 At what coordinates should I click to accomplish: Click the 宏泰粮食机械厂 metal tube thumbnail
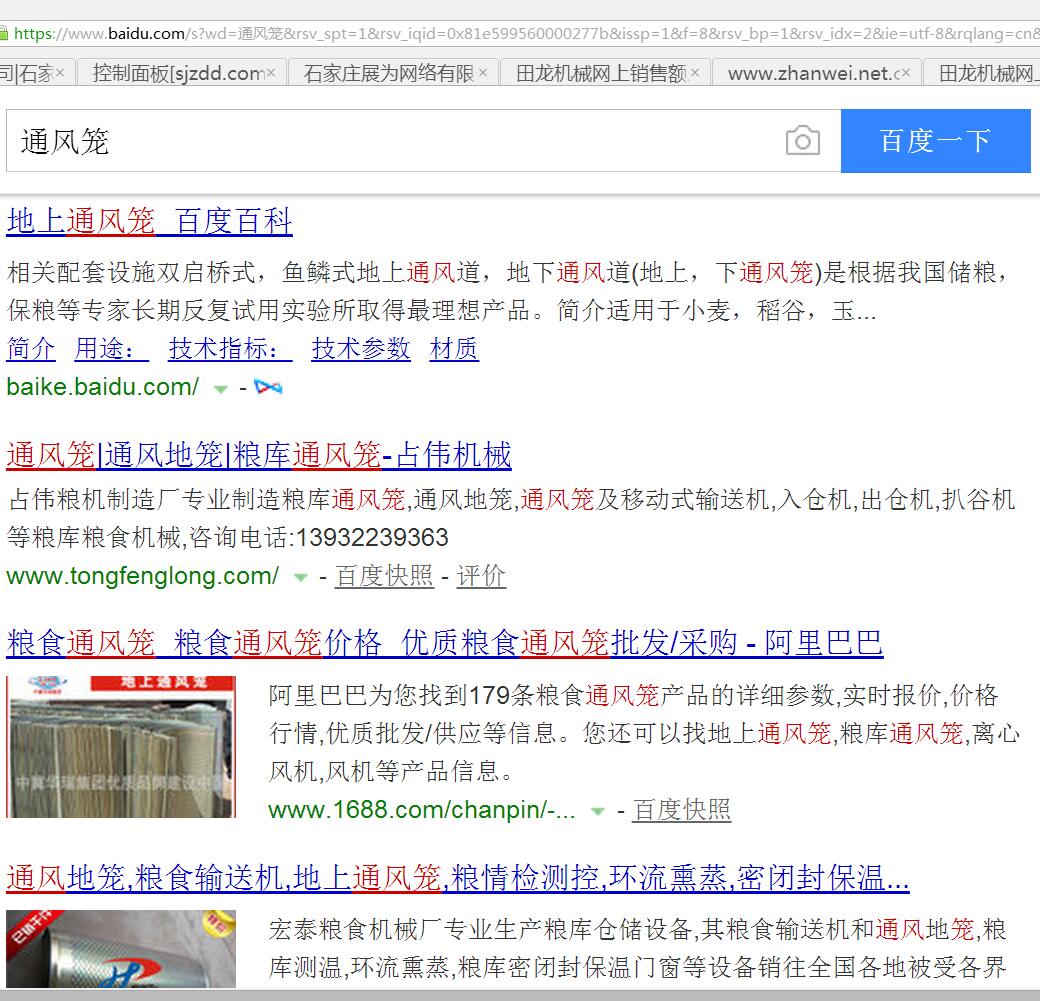121,949
